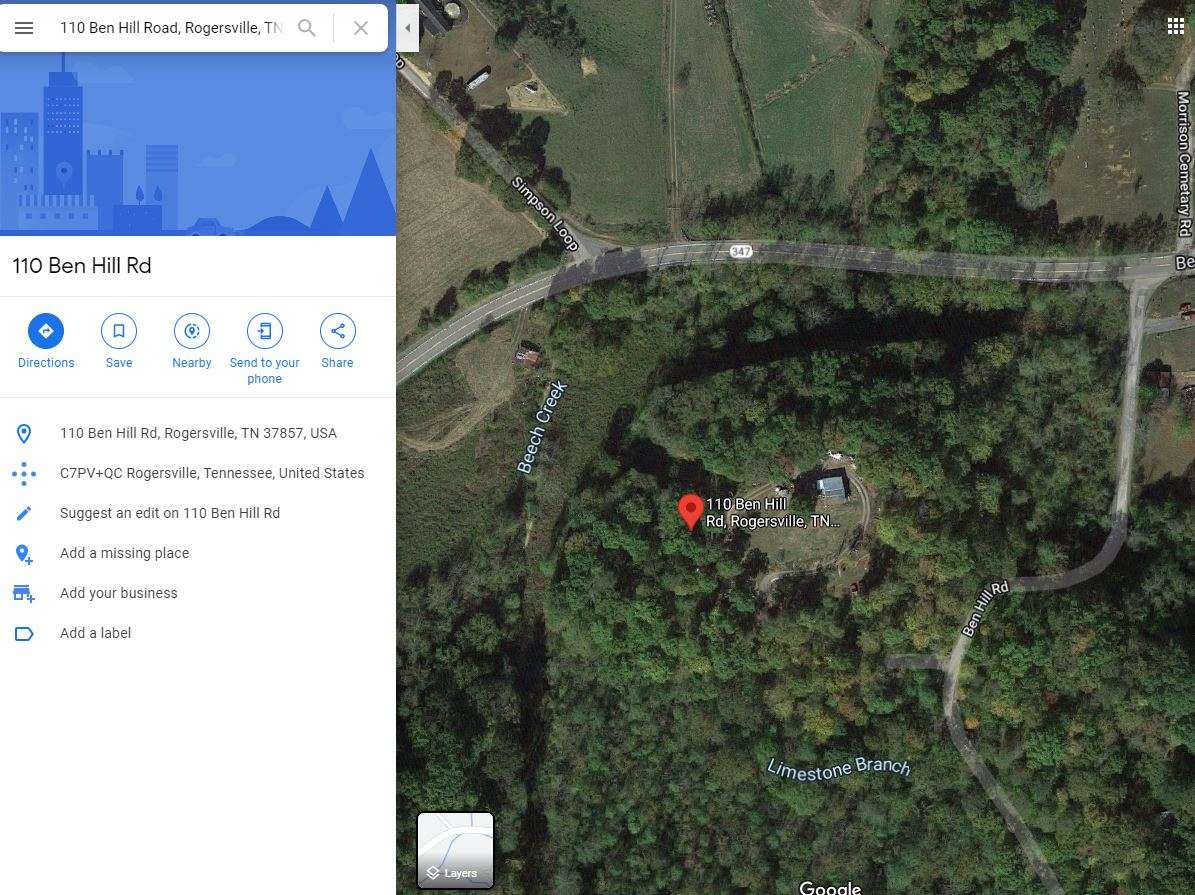Copy the full address line

198,433
